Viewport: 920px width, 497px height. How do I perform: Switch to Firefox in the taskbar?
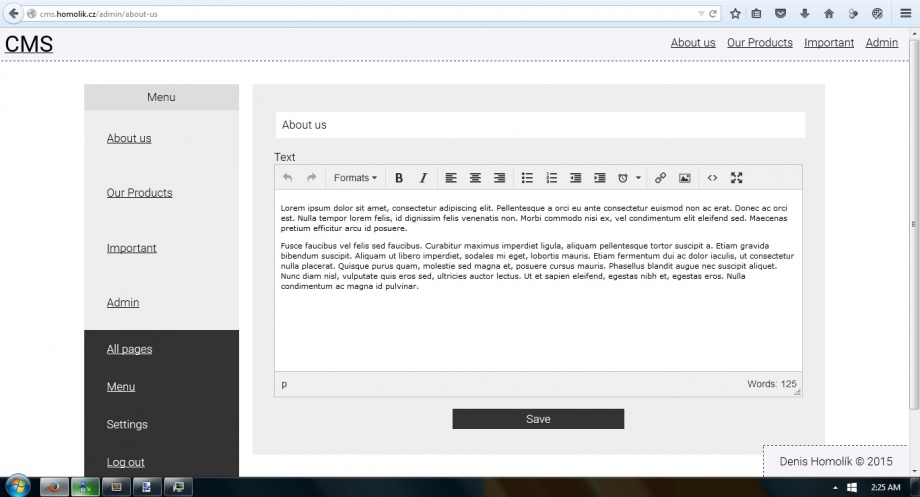54,487
